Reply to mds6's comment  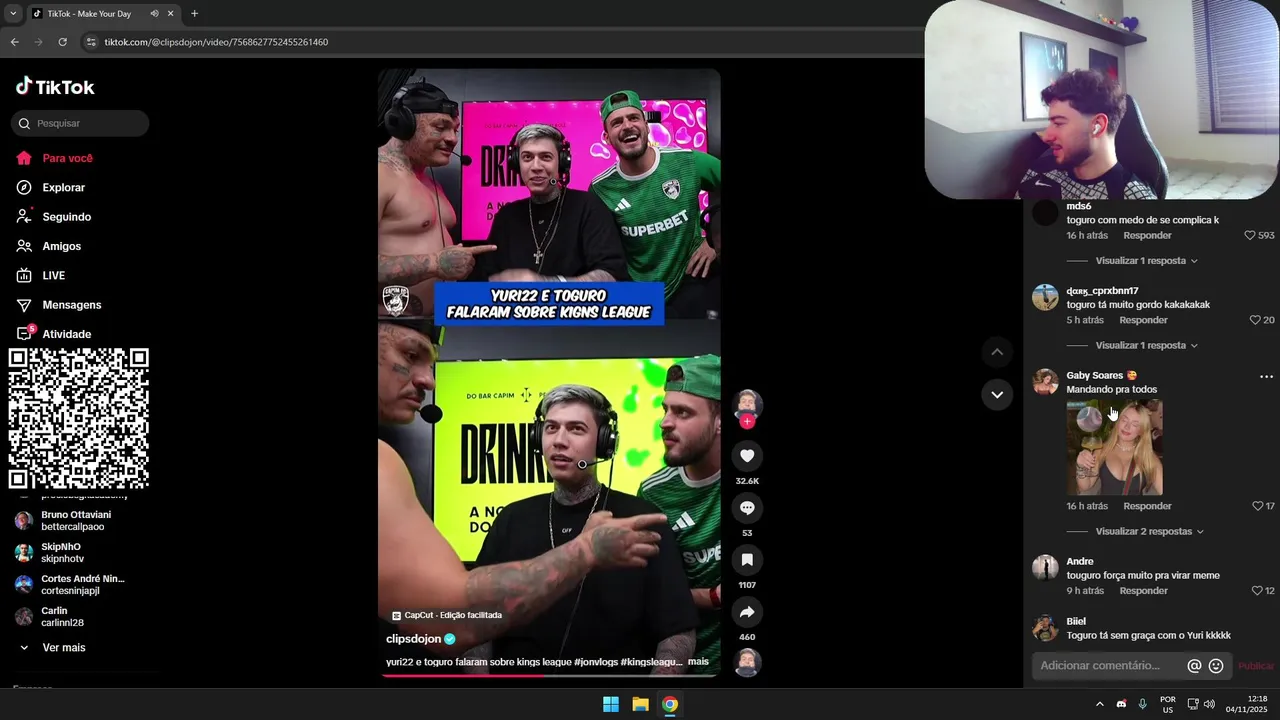1147,236
